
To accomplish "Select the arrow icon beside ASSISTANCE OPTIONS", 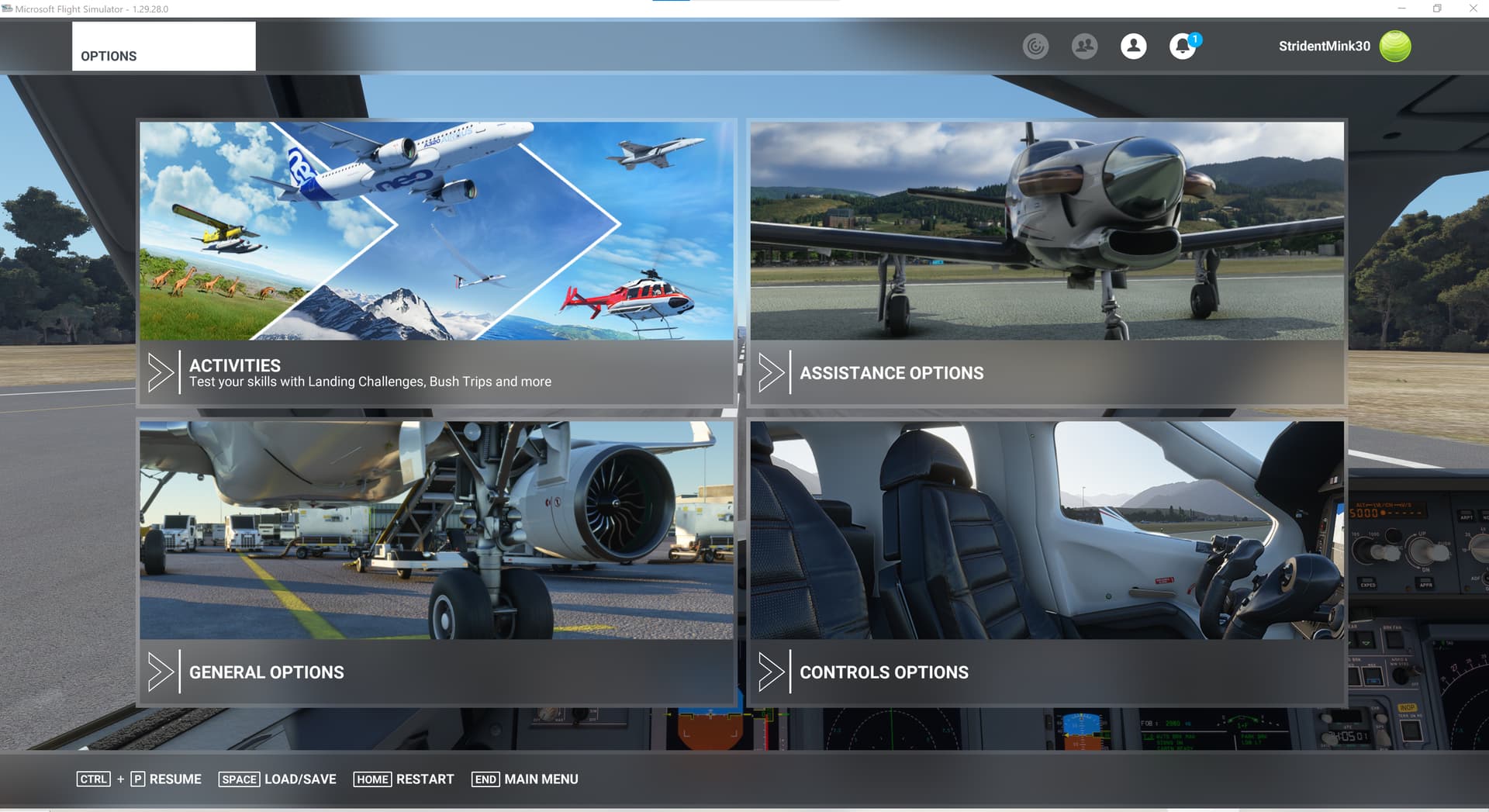I will [x=772, y=372].
